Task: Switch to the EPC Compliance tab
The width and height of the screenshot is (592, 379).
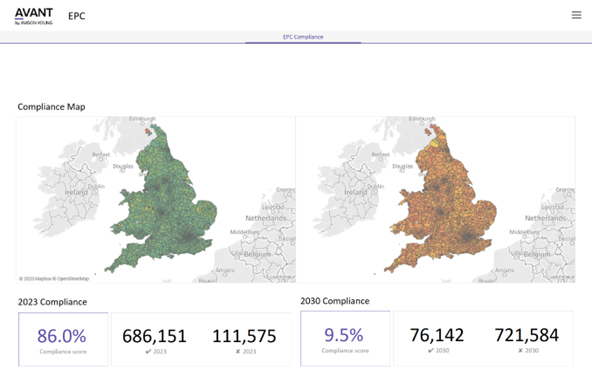Action: pyautogui.click(x=303, y=37)
